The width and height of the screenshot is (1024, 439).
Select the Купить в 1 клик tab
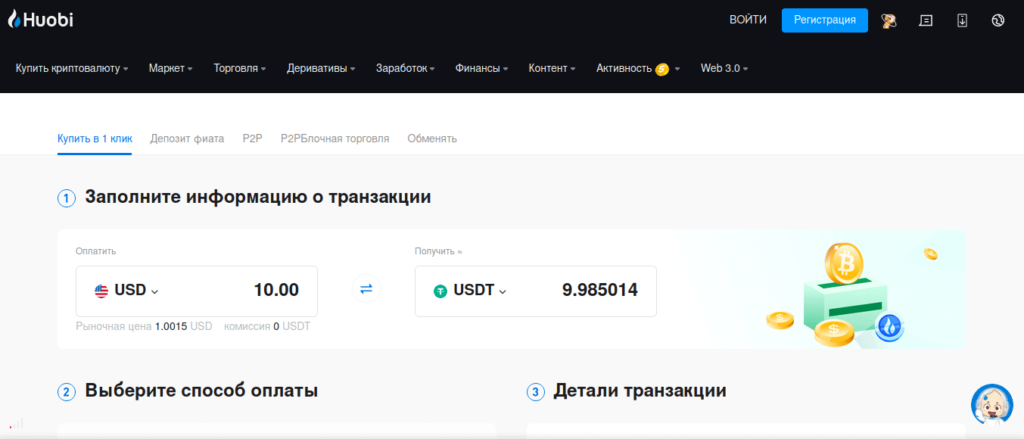coord(95,138)
